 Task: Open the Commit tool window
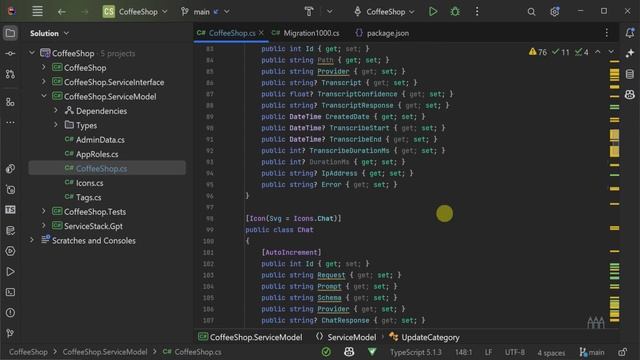10,53
